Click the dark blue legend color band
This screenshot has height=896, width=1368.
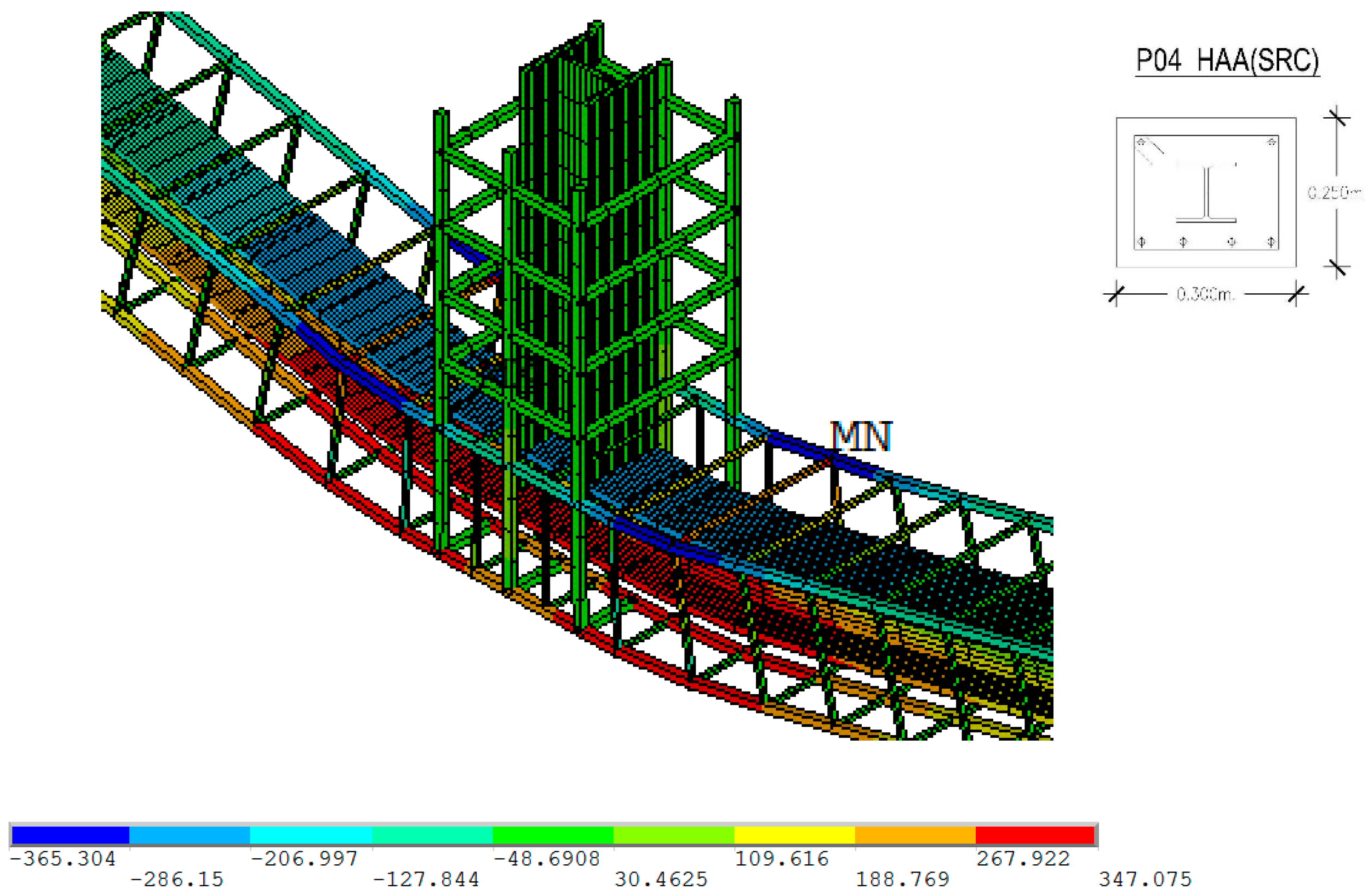coord(70,834)
